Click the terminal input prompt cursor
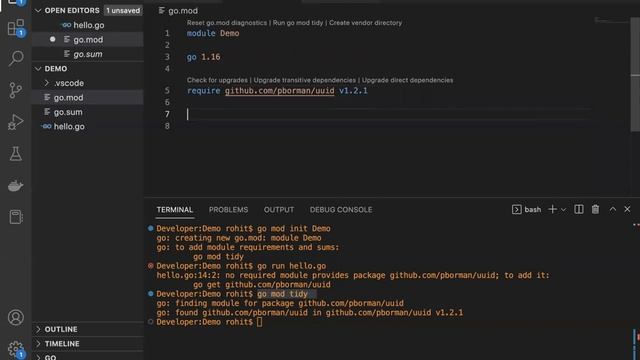 260,322
